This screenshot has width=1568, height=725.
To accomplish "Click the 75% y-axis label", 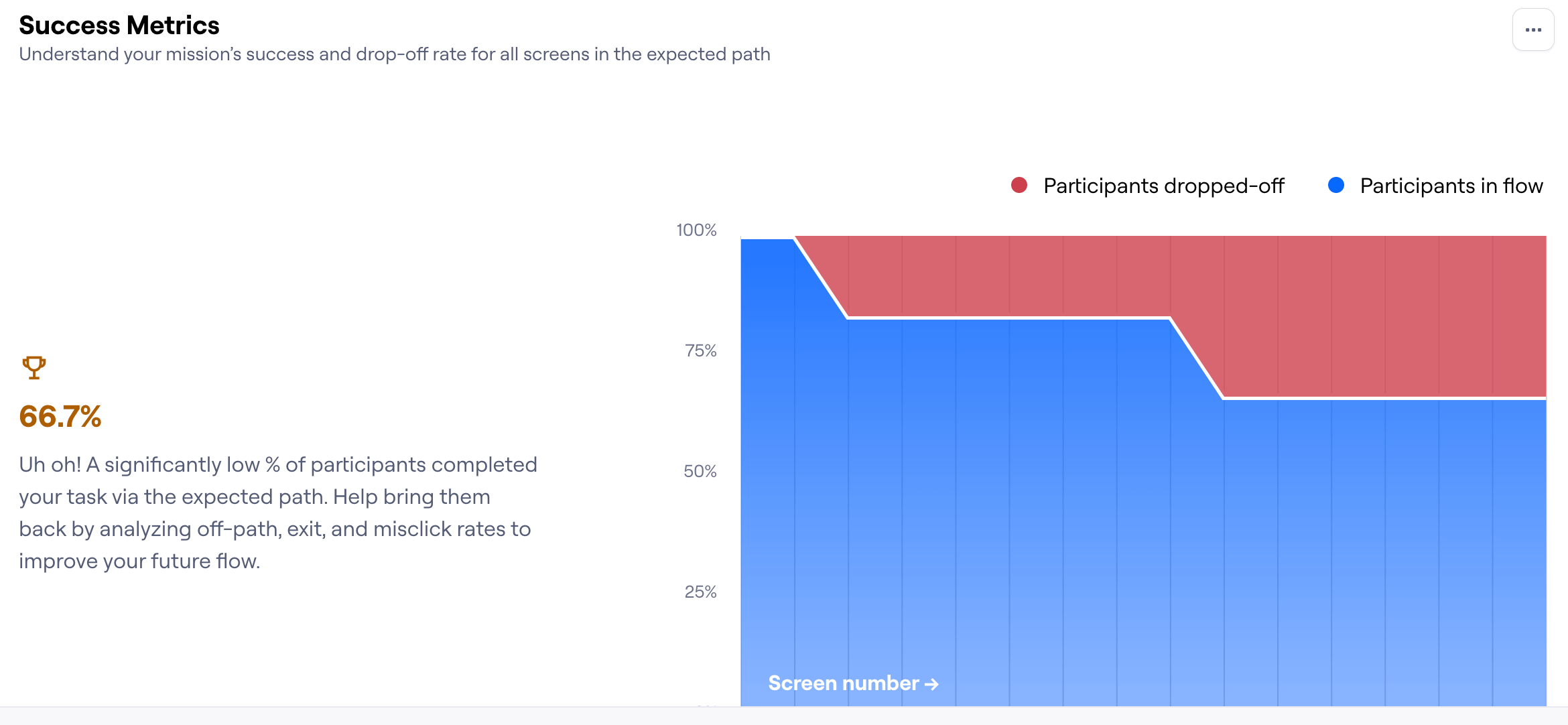I will coord(700,350).
